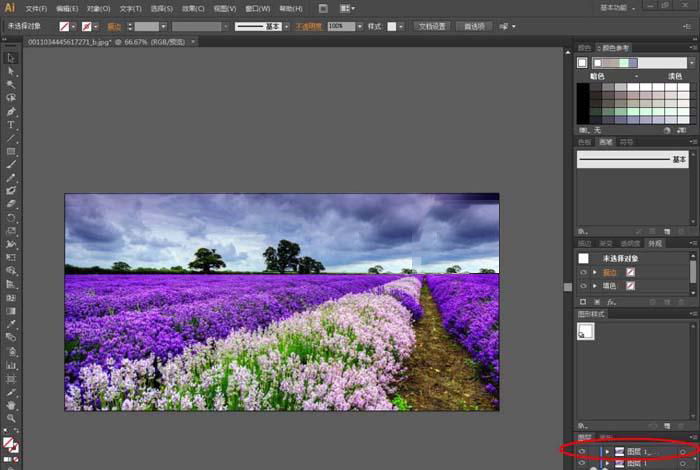700x470 pixels.
Task: Select the Line Segment tool
Action: coord(11,138)
